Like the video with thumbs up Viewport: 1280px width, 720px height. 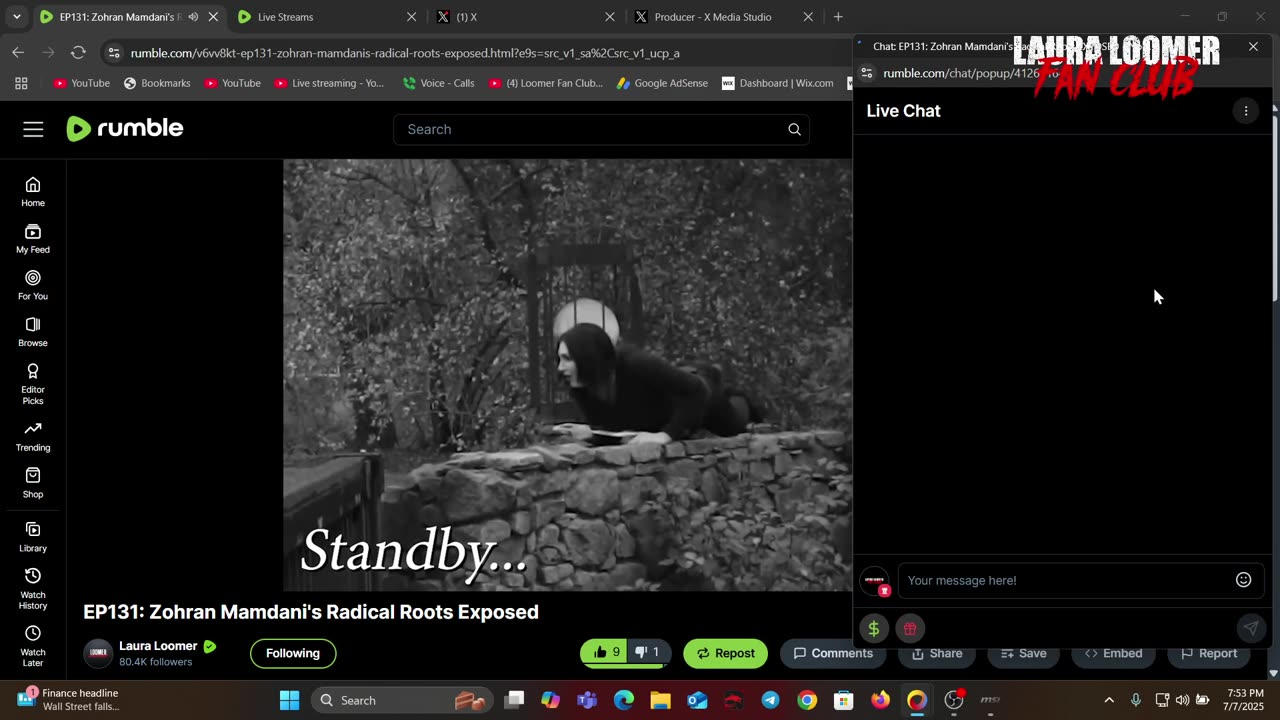607,653
